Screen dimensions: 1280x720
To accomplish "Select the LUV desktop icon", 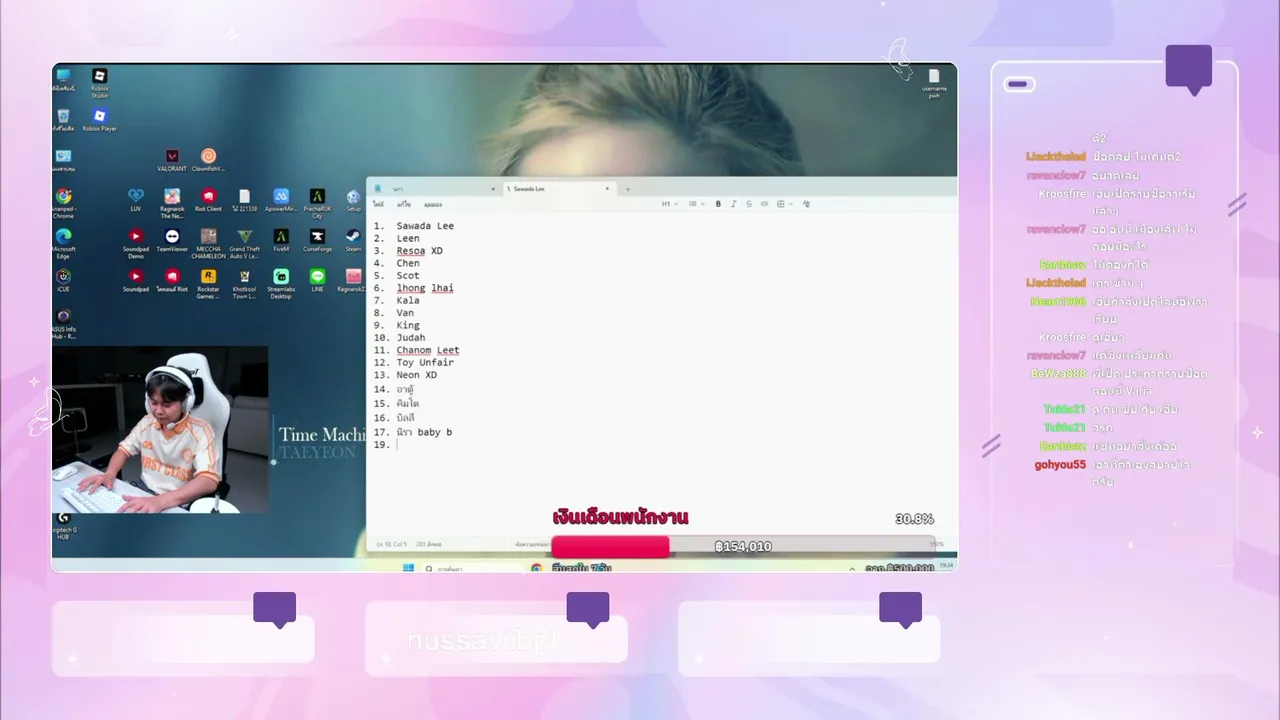I will point(136,201).
